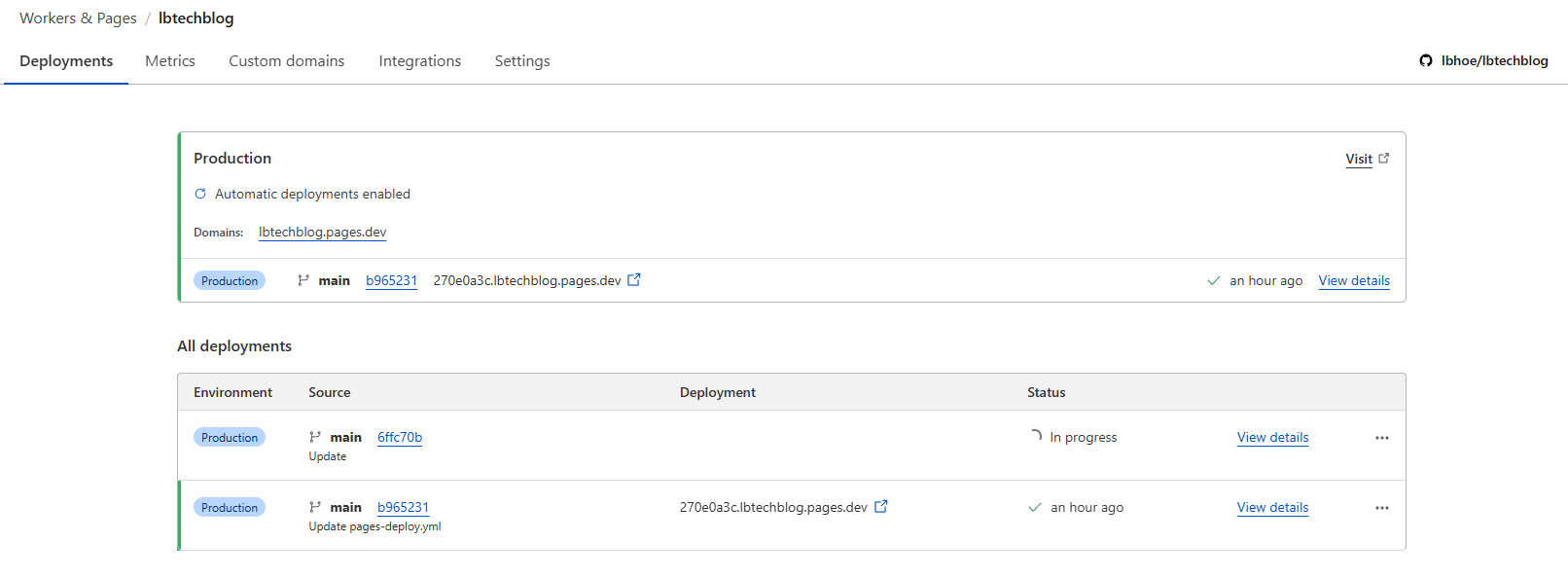Click the external link icon next to Visit

pos(1384,159)
